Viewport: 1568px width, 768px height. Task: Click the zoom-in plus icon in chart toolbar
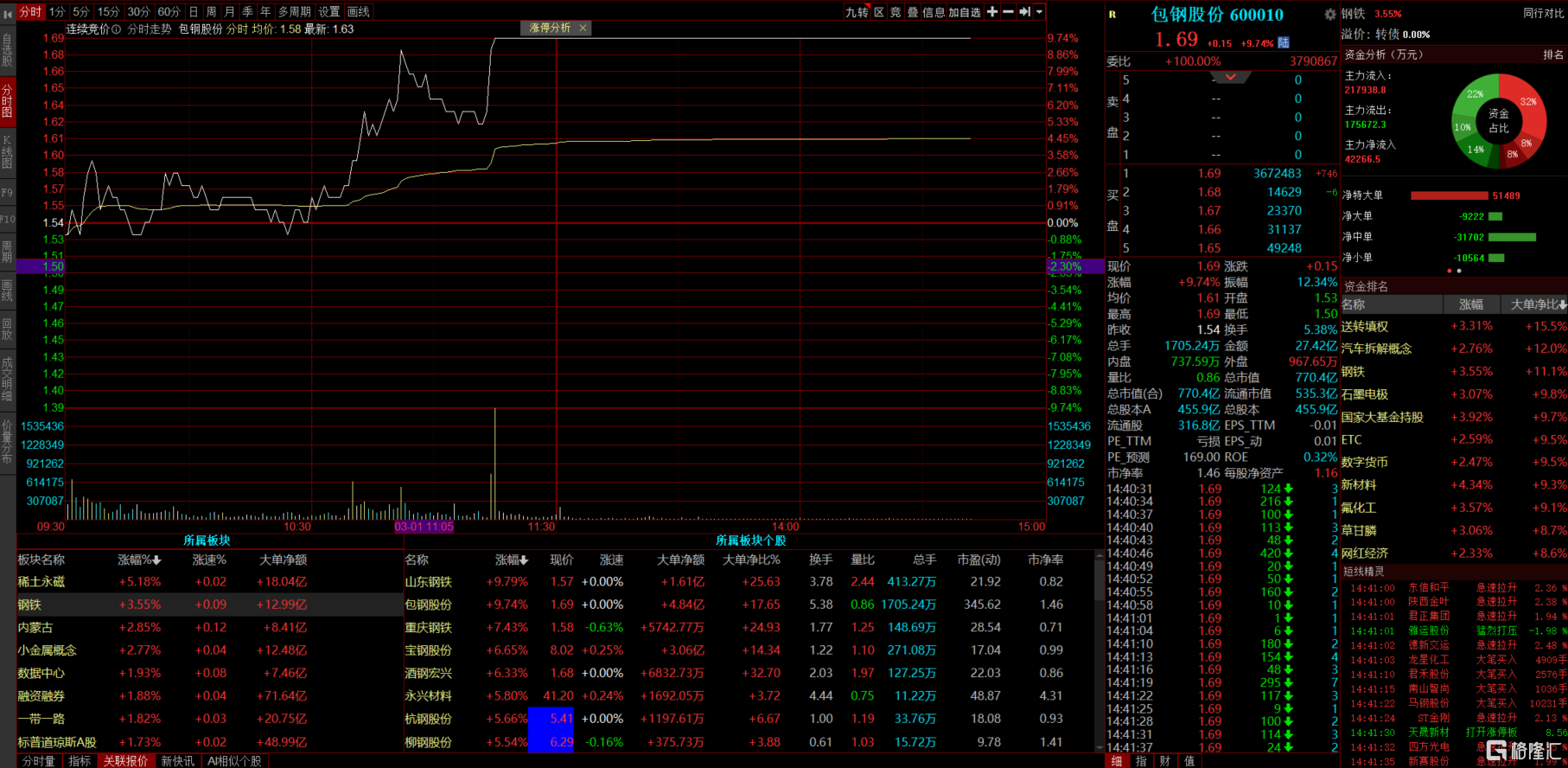992,11
